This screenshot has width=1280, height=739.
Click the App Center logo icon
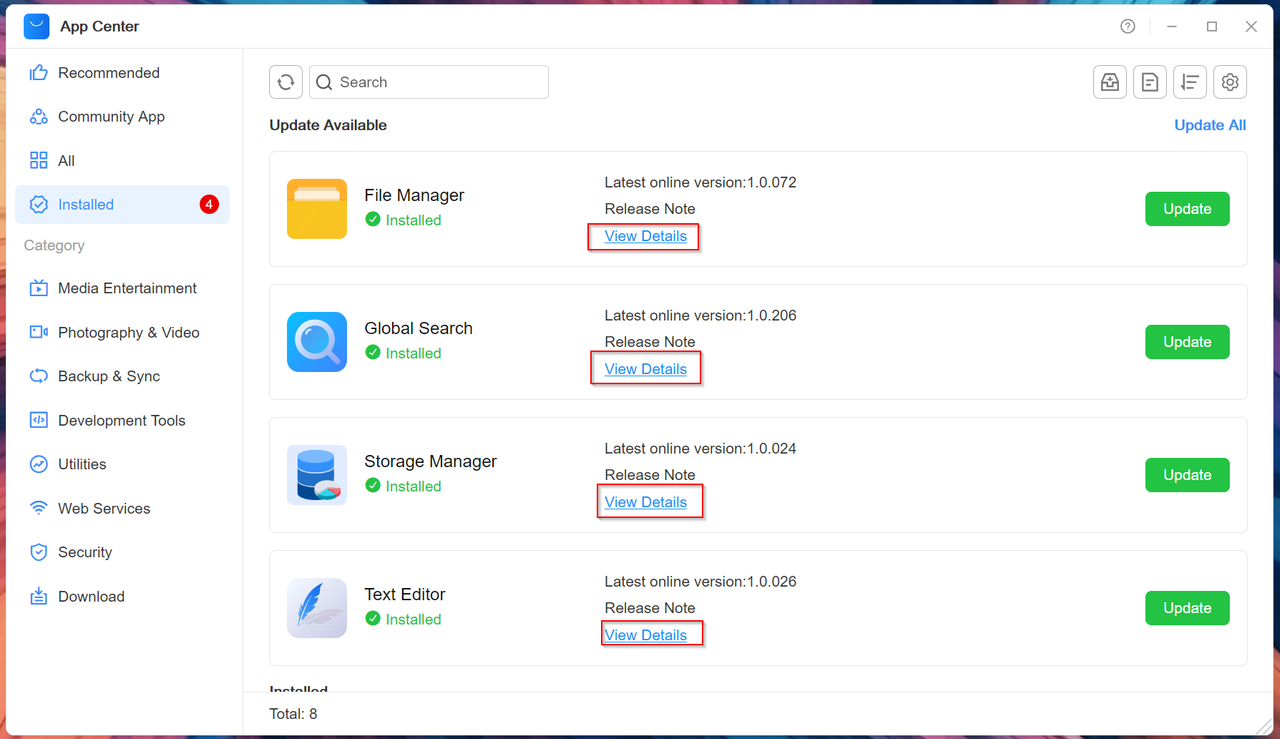37,26
